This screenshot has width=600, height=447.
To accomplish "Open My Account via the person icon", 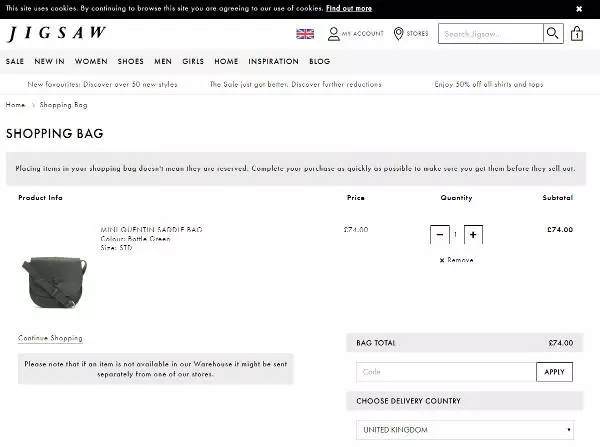I will click(334, 34).
